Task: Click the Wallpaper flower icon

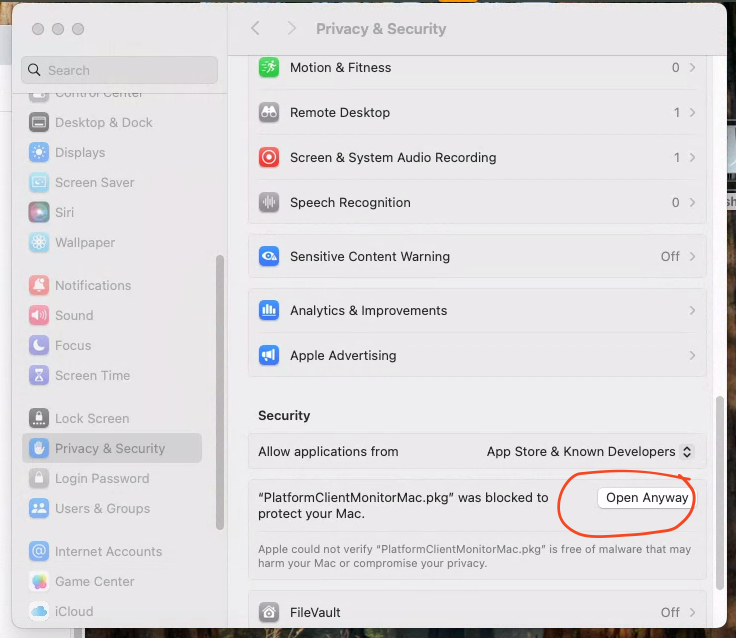Action: [x=39, y=242]
